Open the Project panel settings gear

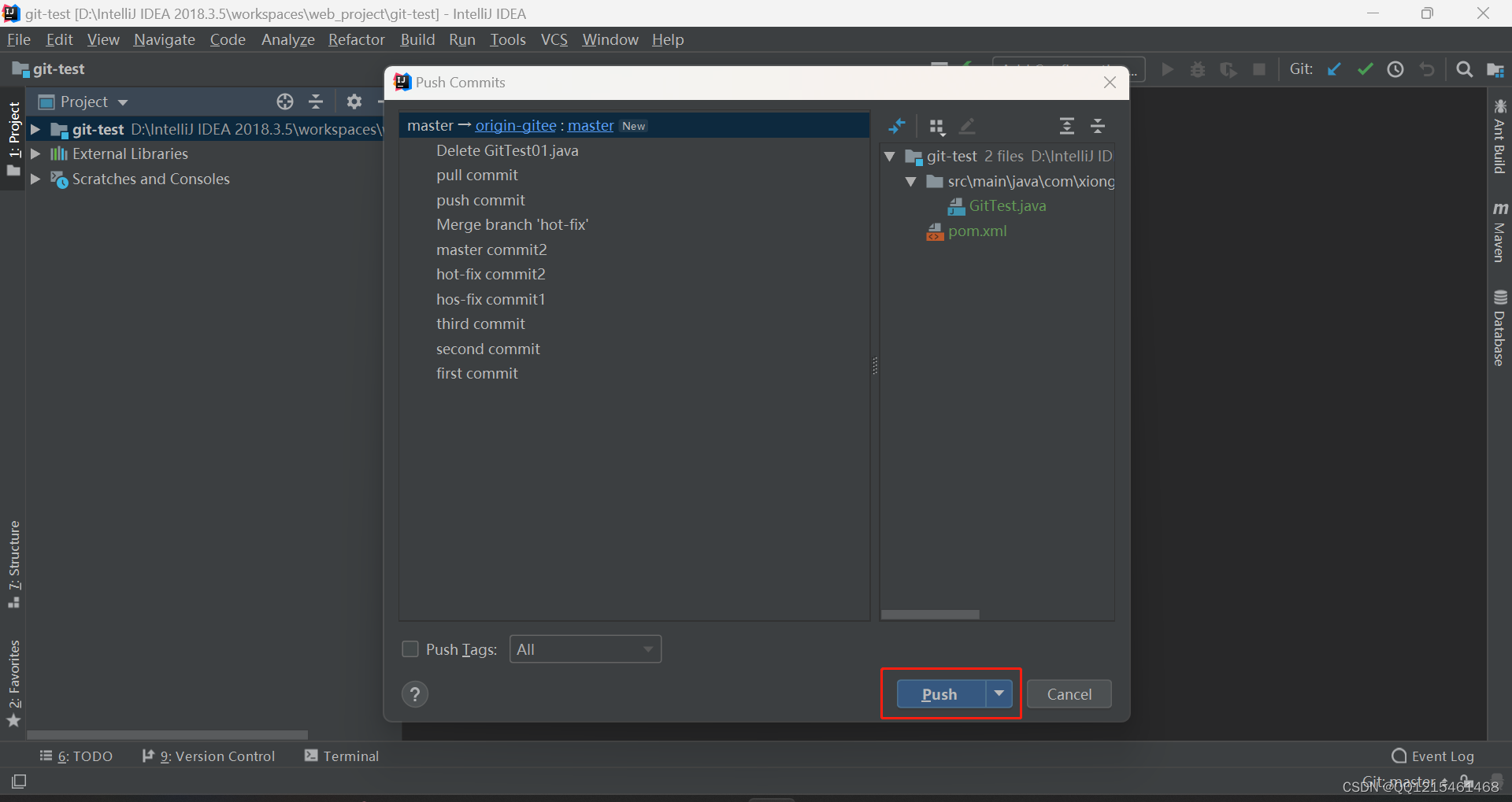click(x=354, y=102)
